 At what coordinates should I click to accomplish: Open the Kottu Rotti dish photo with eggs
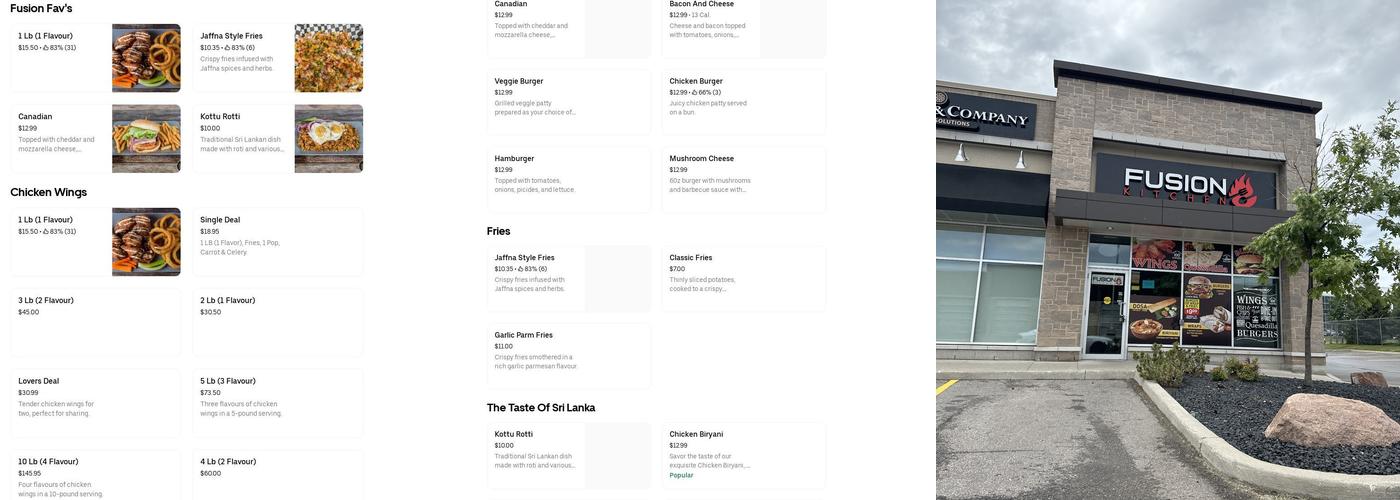[328, 138]
